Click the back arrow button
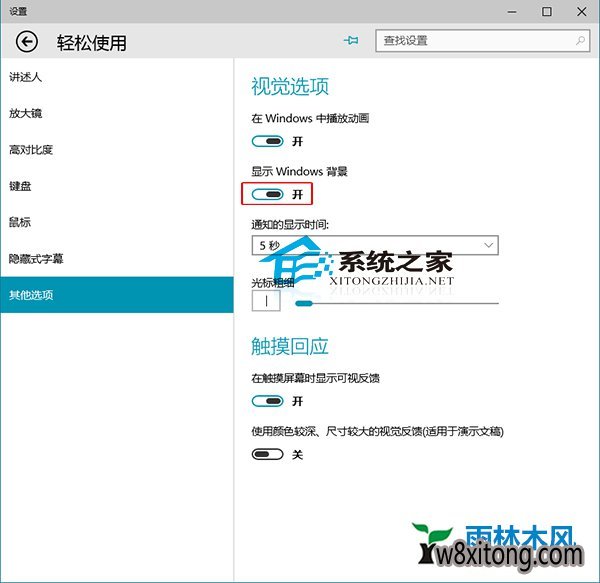 27,42
